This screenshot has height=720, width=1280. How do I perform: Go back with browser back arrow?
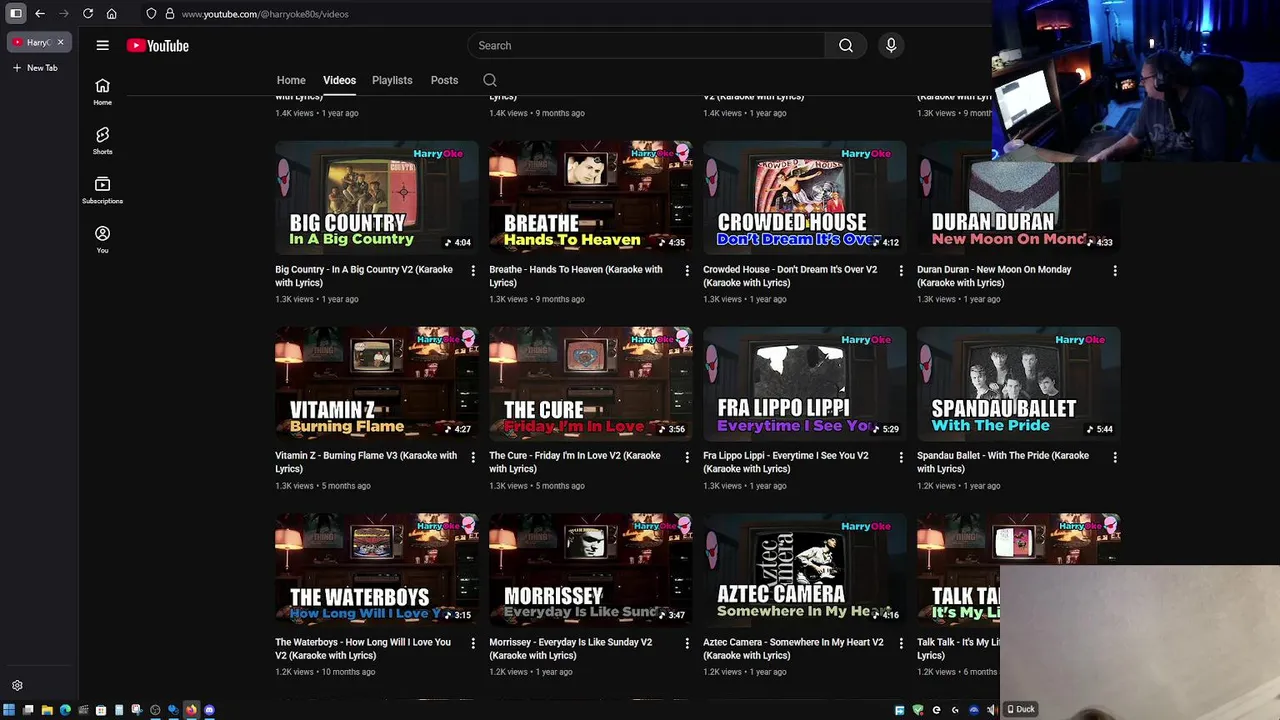(40, 14)
